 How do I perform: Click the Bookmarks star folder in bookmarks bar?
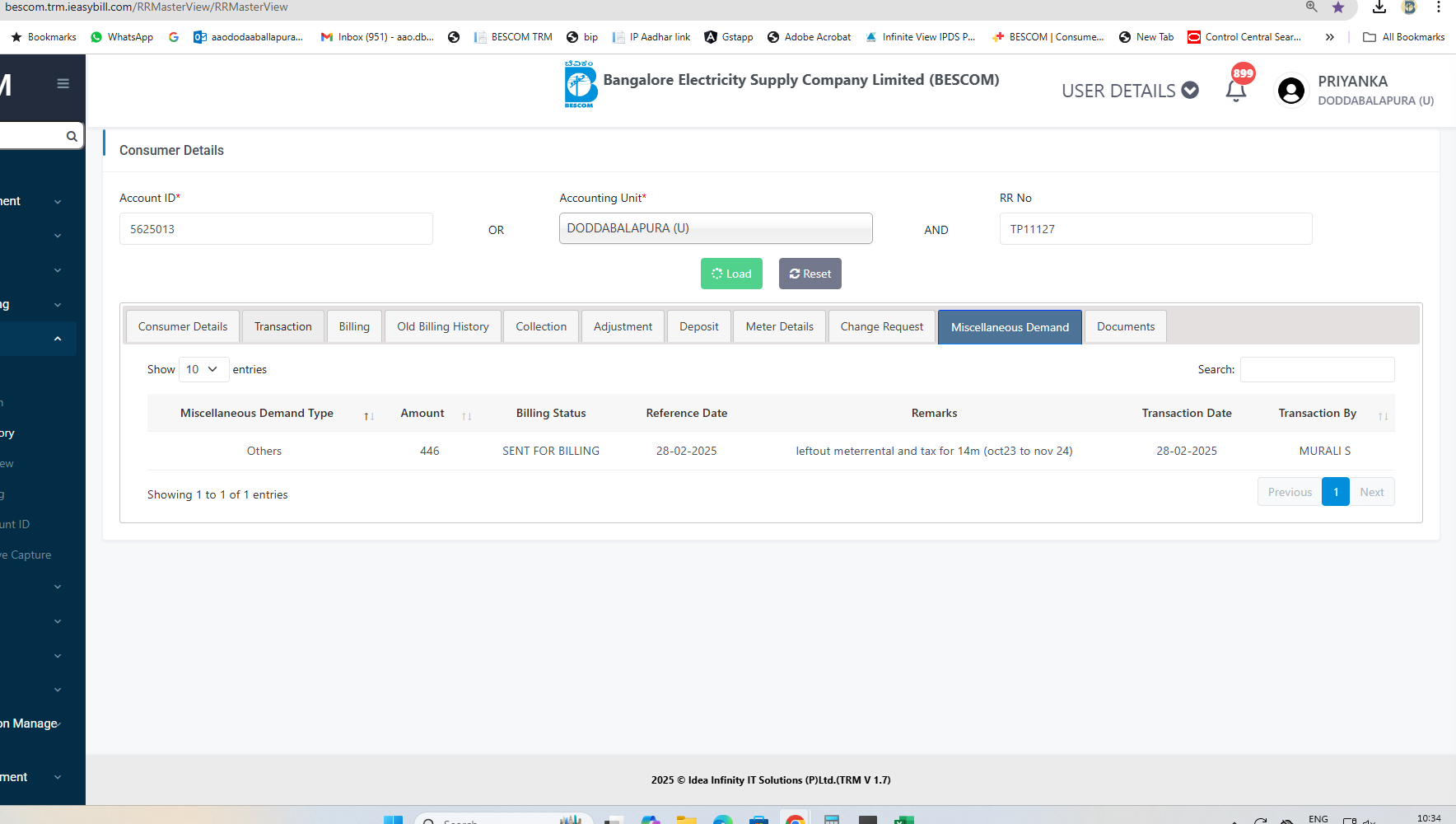[x=44, y=37]
